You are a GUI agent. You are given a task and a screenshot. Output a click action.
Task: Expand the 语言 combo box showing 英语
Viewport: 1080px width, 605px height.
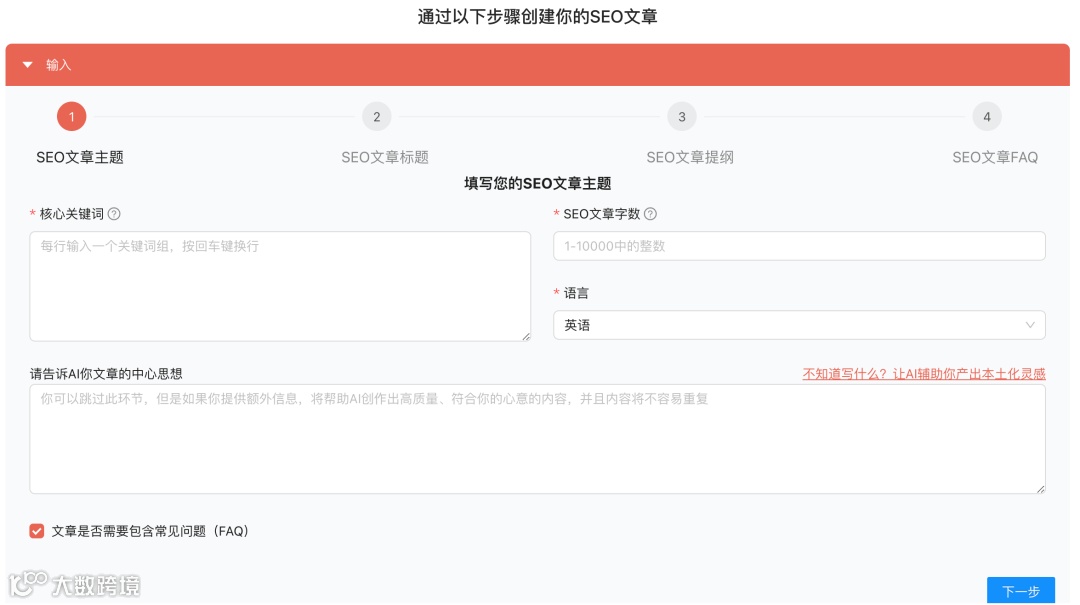tap(798, 325)
